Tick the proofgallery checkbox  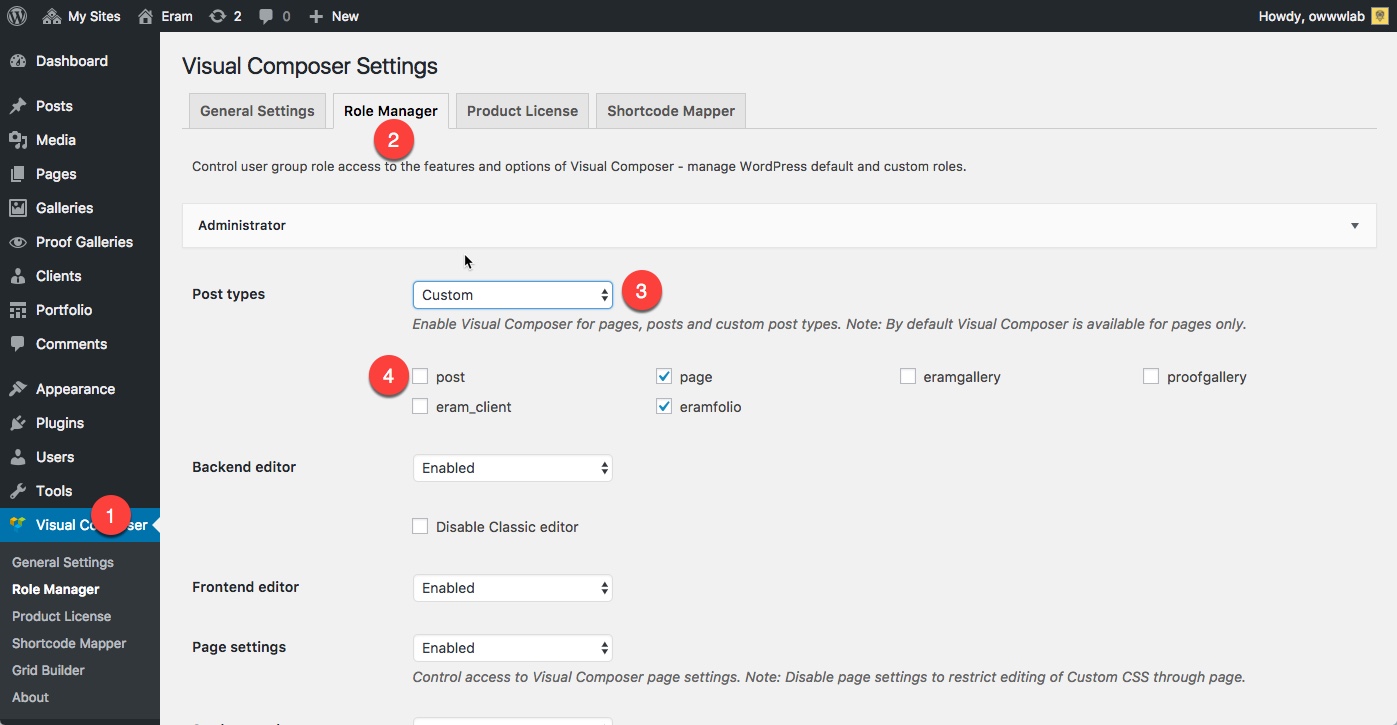tap(1151, 376)
